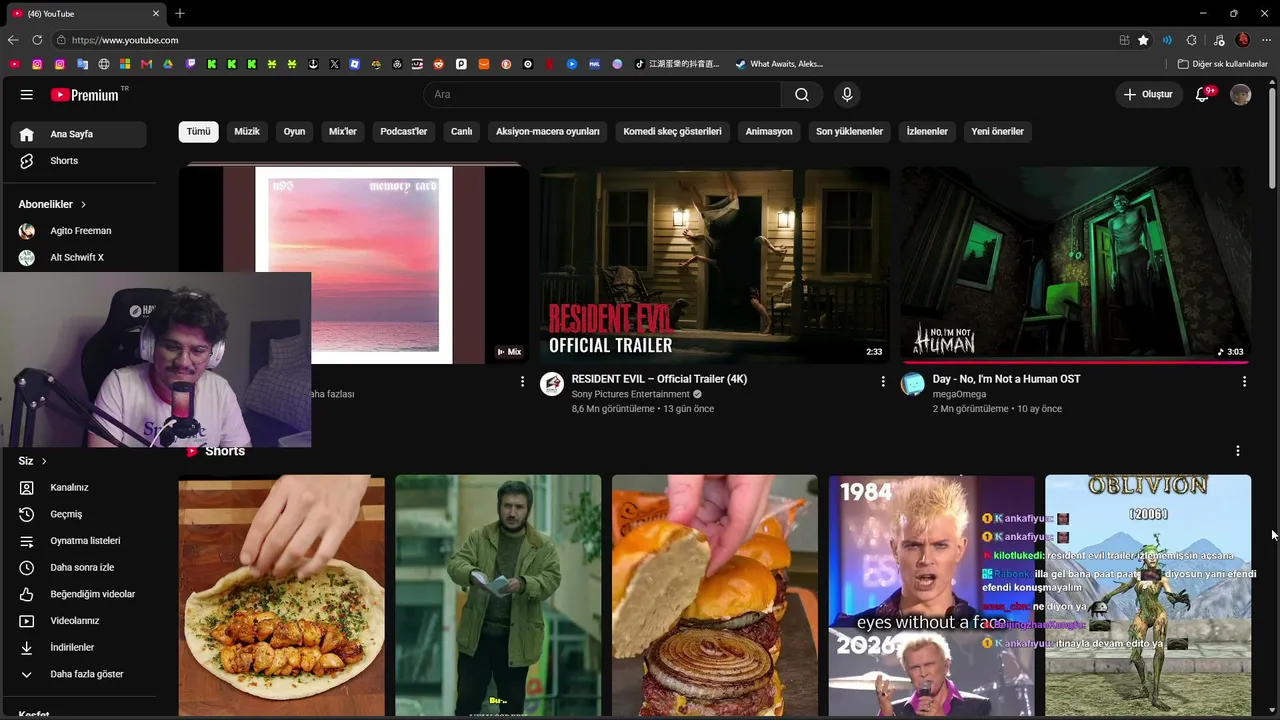
Task: Expand Daha fazla göster in sidebar
Action: pyautogui.click(x=79, y=675)
